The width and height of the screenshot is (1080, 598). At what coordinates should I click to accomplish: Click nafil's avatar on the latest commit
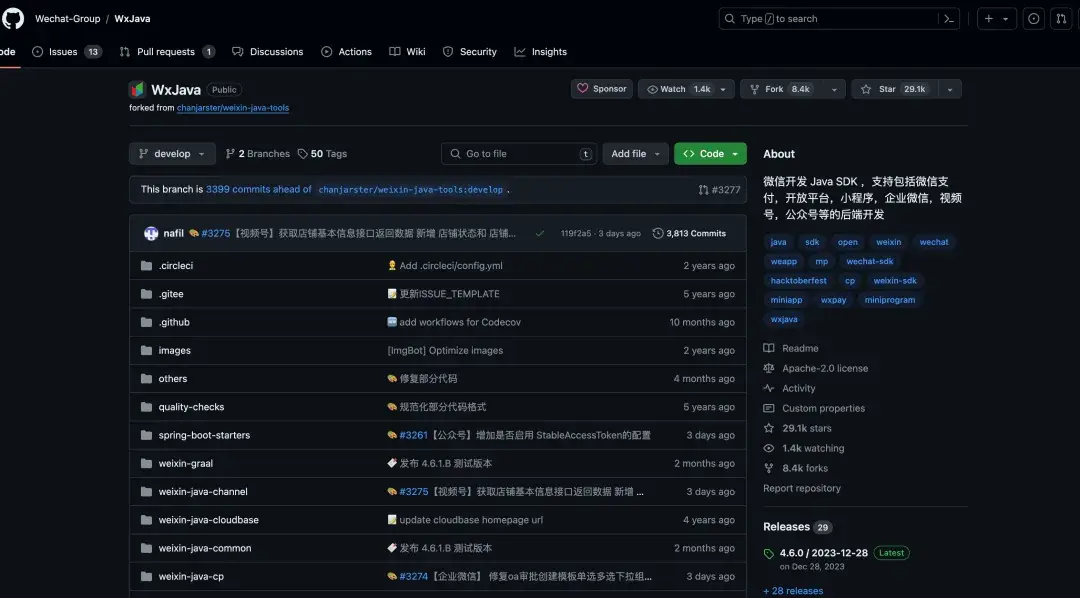tap(151, 232)
